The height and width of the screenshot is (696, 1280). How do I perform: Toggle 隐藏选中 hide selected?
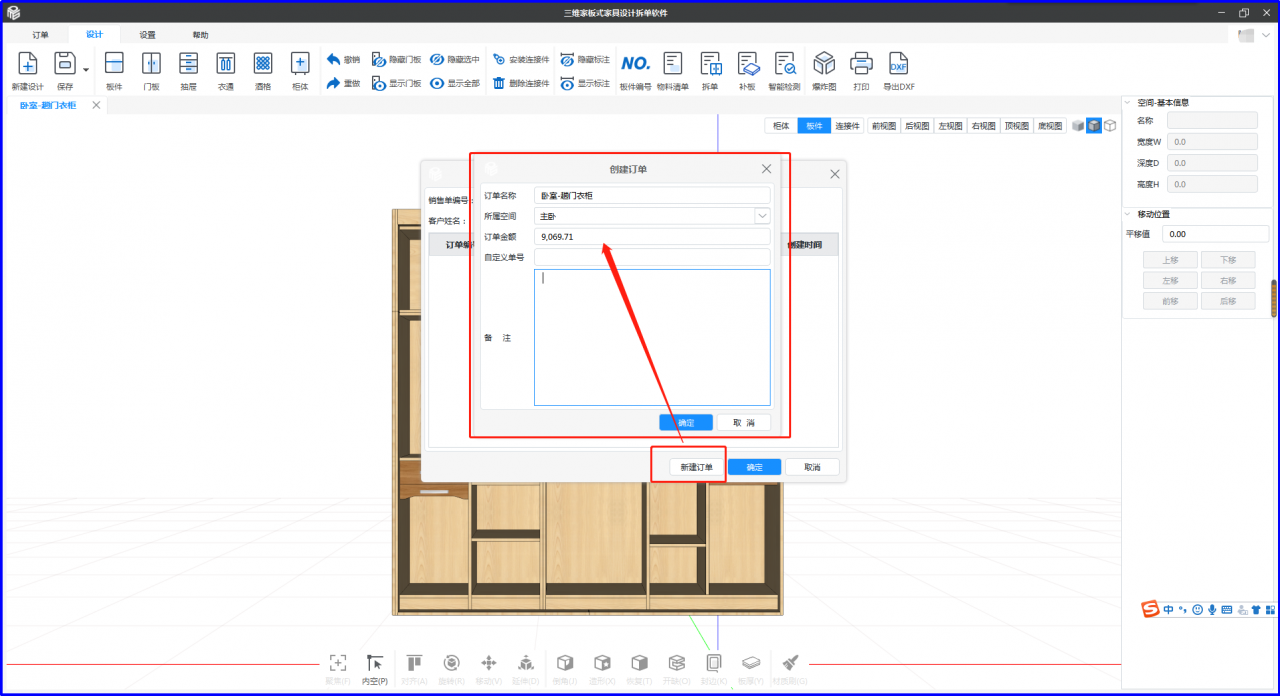point(455,60)
